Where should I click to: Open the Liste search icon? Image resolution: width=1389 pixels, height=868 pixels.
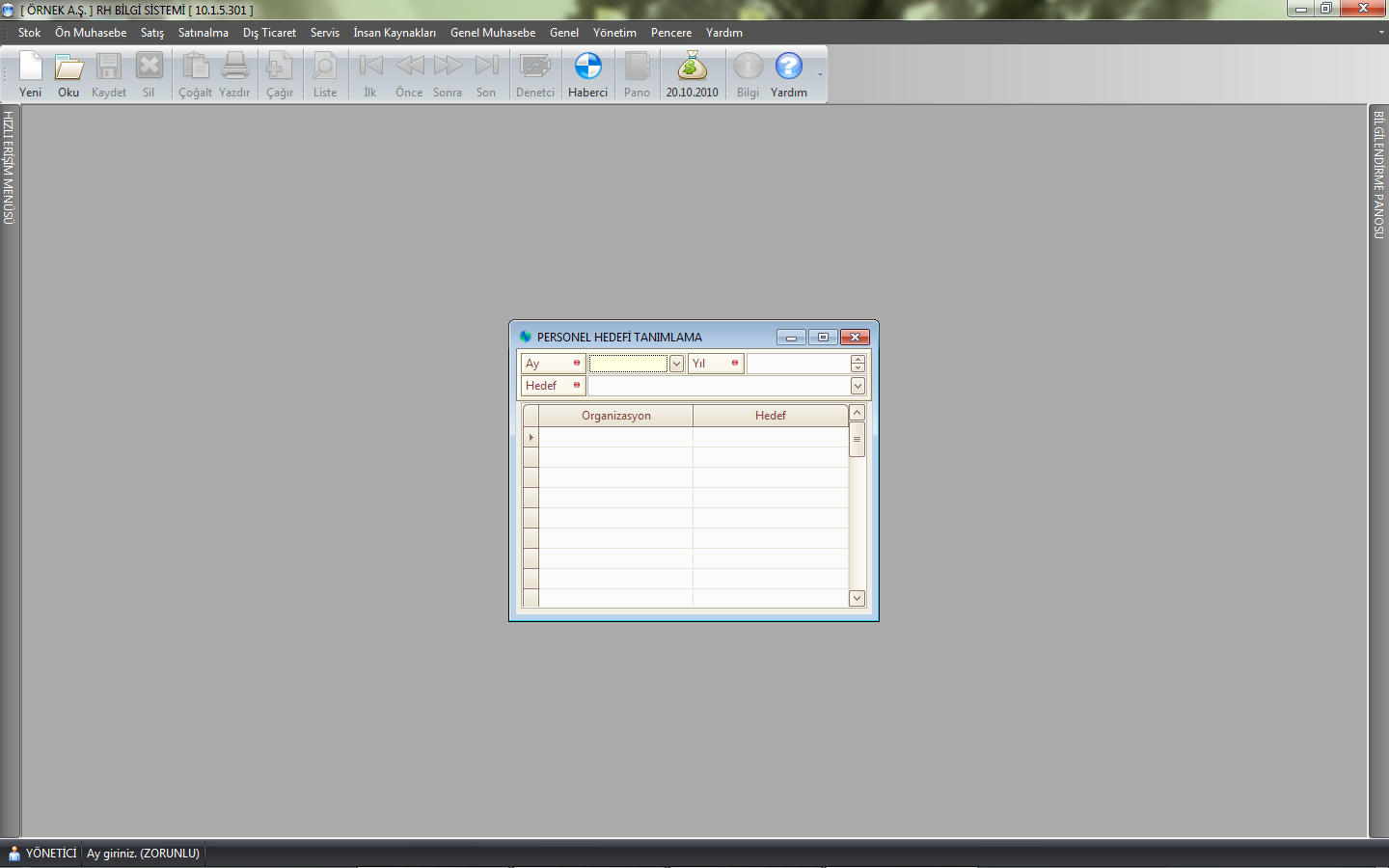coord(325,68)
